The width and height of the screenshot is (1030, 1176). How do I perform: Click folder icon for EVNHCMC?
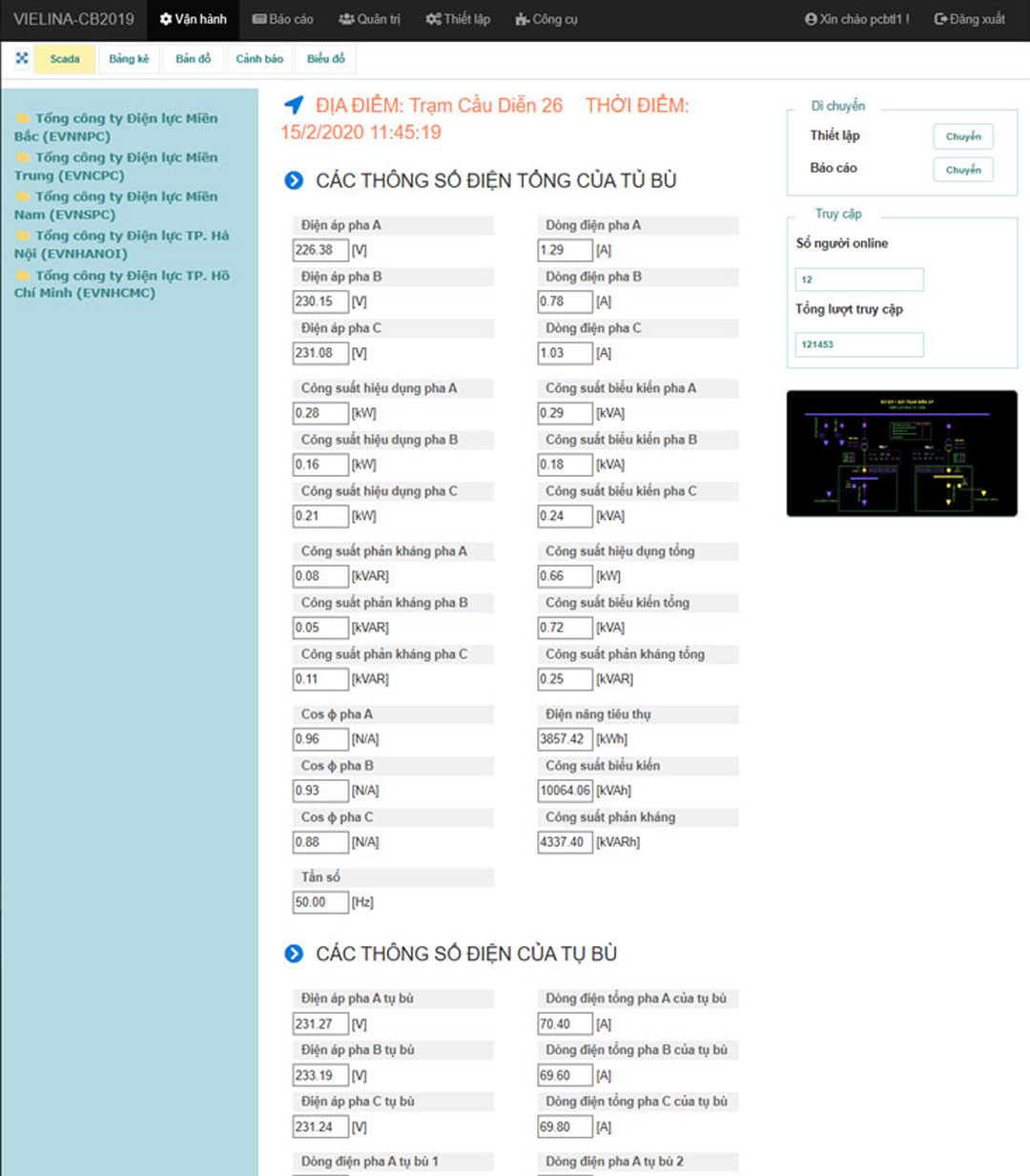point(23,276)
